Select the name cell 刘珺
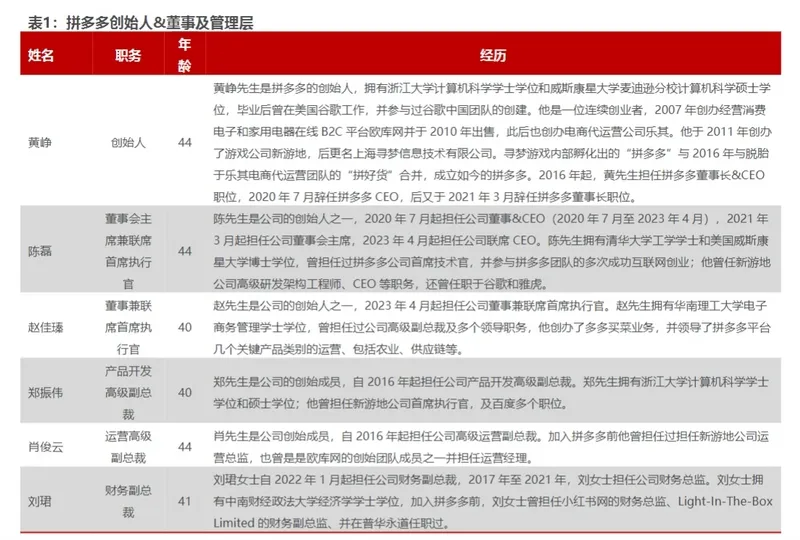The image size is (800, 540). [40, 501]
